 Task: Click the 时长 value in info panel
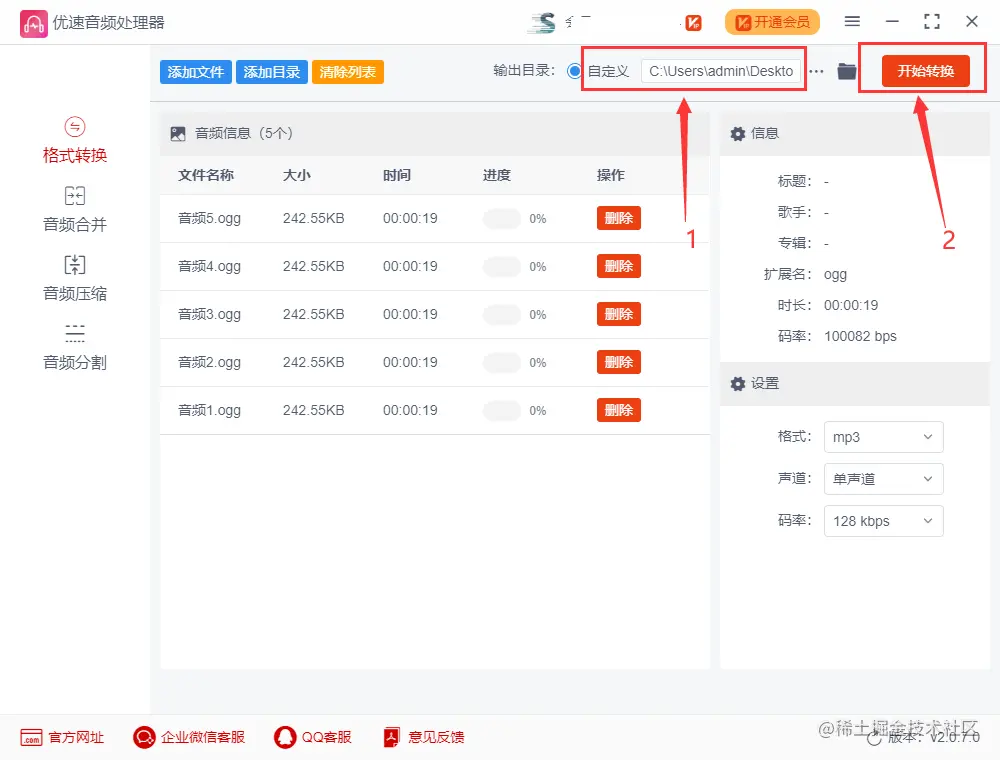pyautogui.click(x=851, y=305)
